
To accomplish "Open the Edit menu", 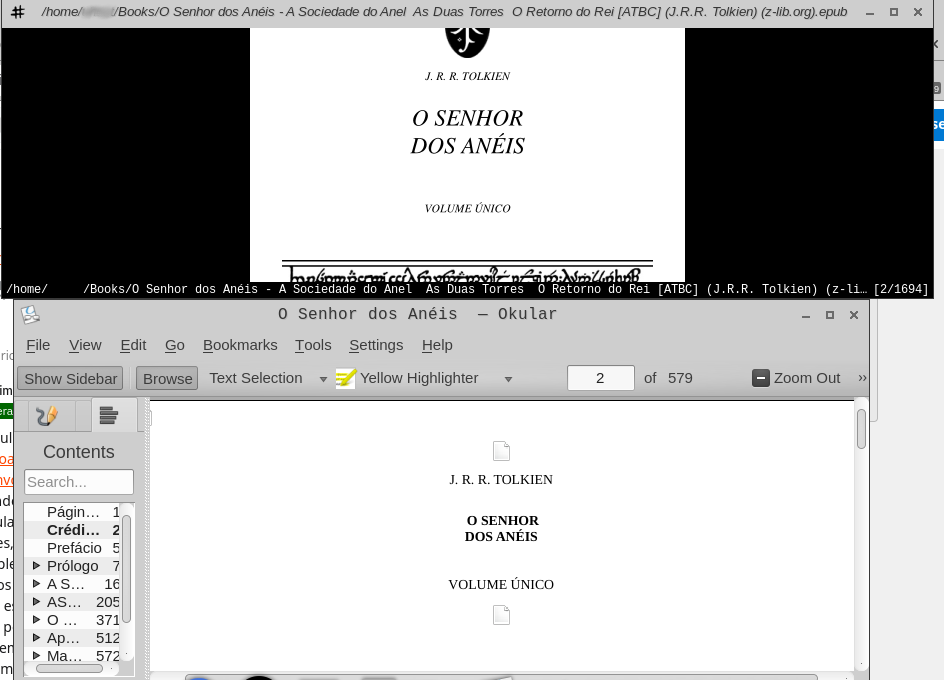I will [133, 345].
